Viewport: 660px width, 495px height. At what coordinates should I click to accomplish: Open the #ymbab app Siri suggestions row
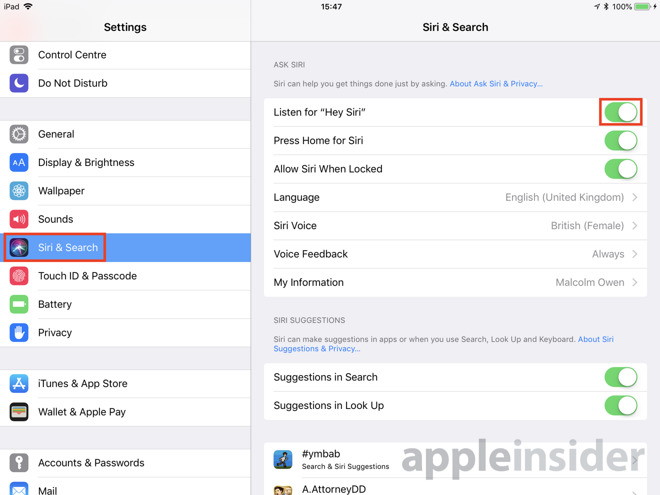coord(455,460)
